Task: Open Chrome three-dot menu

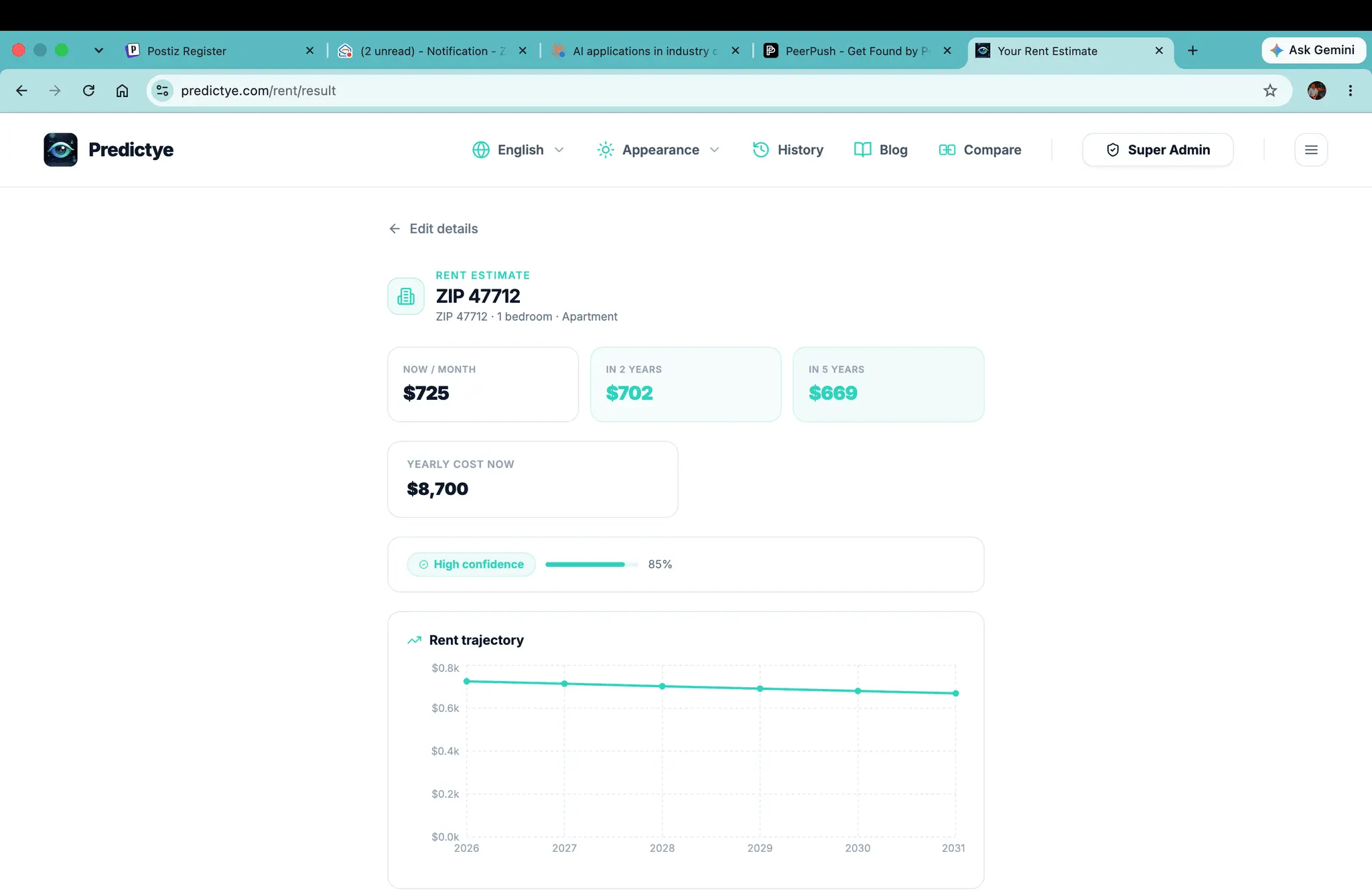Action: pos(1350,90)
